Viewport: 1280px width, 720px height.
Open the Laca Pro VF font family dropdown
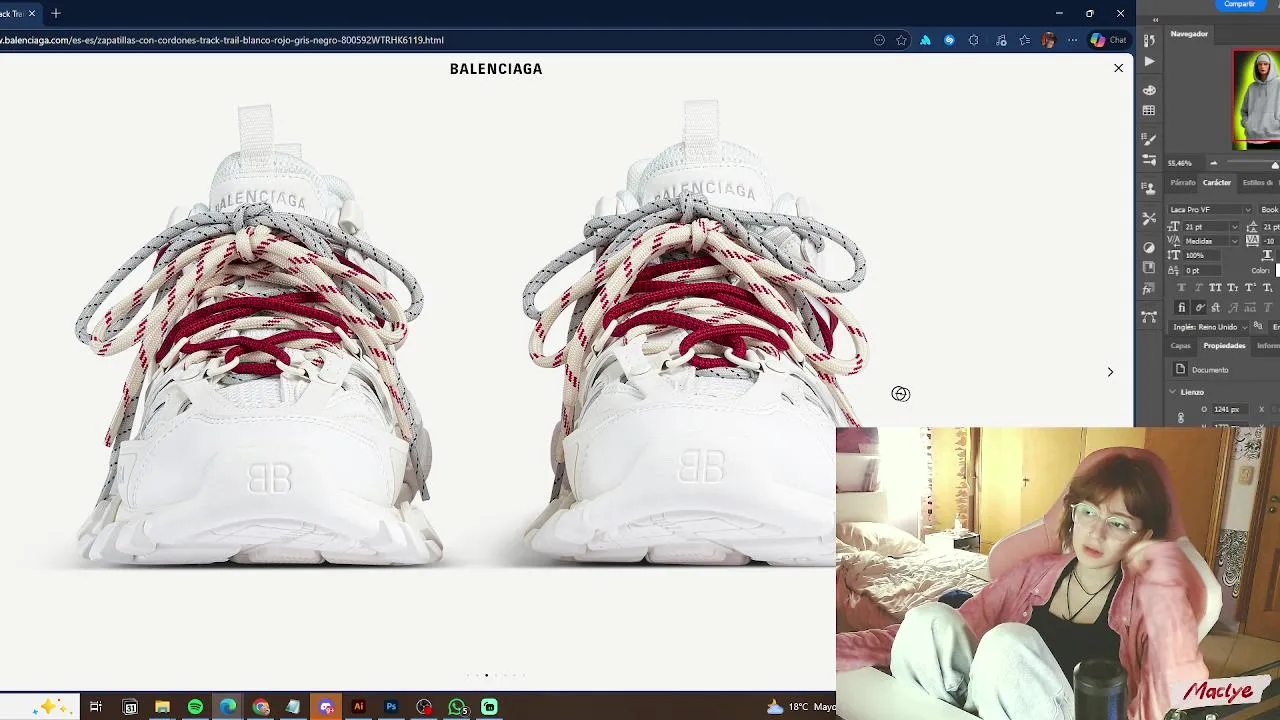(1210, 210)
